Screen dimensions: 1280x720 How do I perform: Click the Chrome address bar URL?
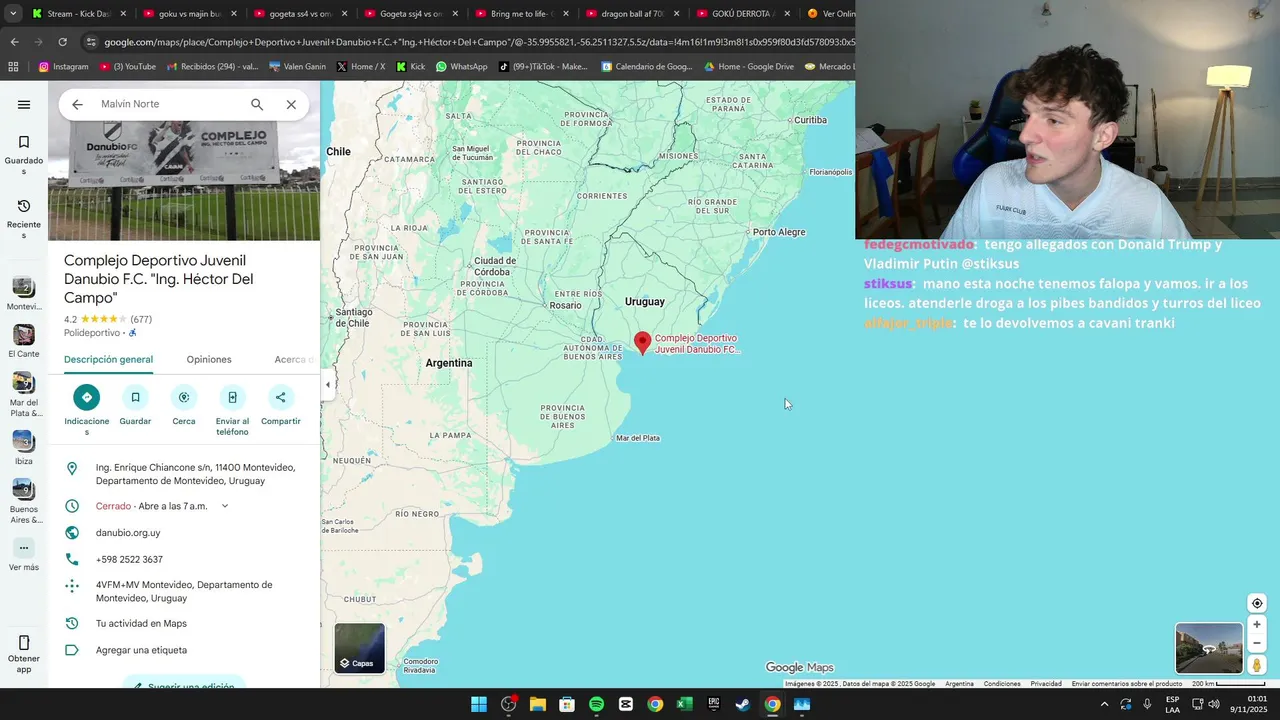click(x=478, y=42)
